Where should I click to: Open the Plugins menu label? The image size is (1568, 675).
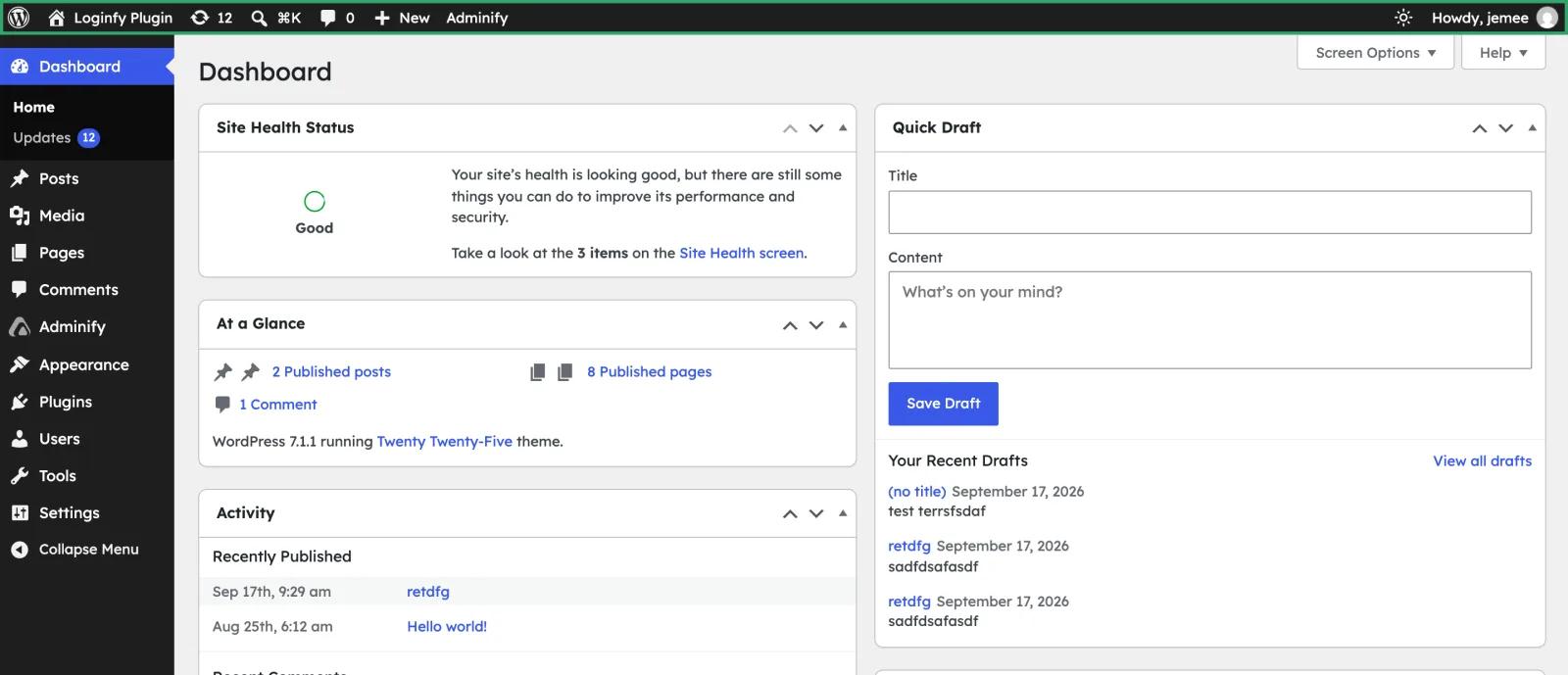pos(66,402)
